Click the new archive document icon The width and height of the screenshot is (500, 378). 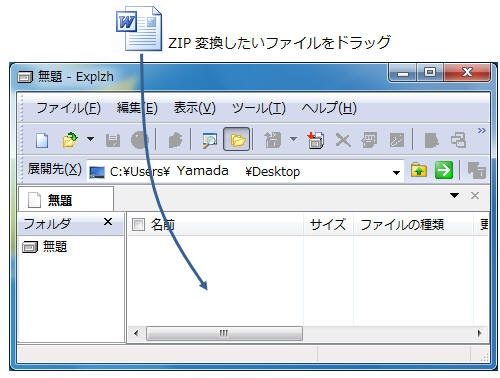pos(42,140)
